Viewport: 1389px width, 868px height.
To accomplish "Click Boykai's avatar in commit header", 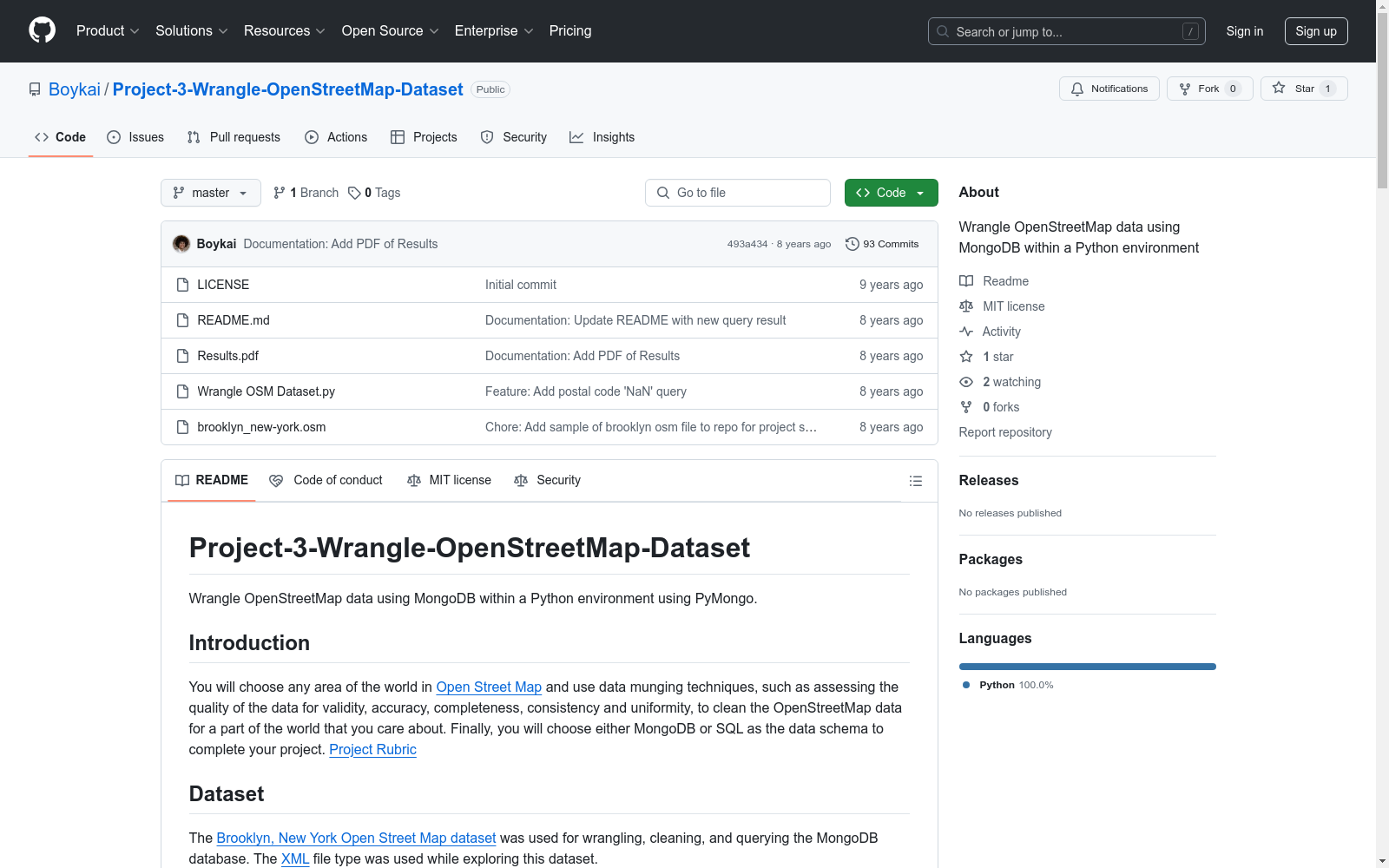I will coord(181,244).
